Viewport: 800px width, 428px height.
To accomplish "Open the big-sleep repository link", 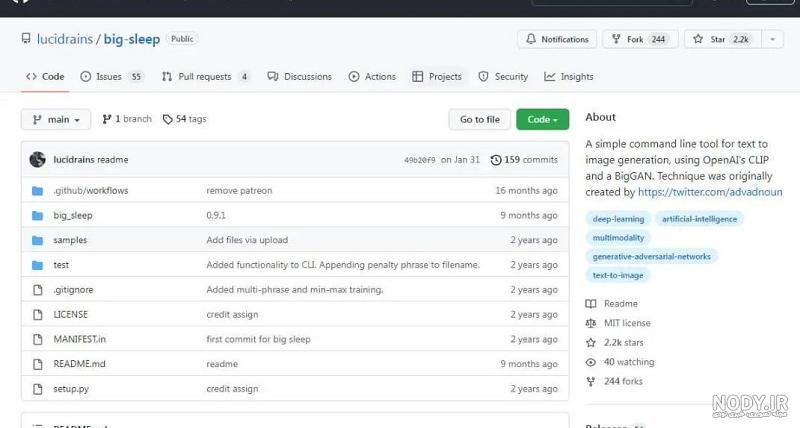I will click(132, 39).
